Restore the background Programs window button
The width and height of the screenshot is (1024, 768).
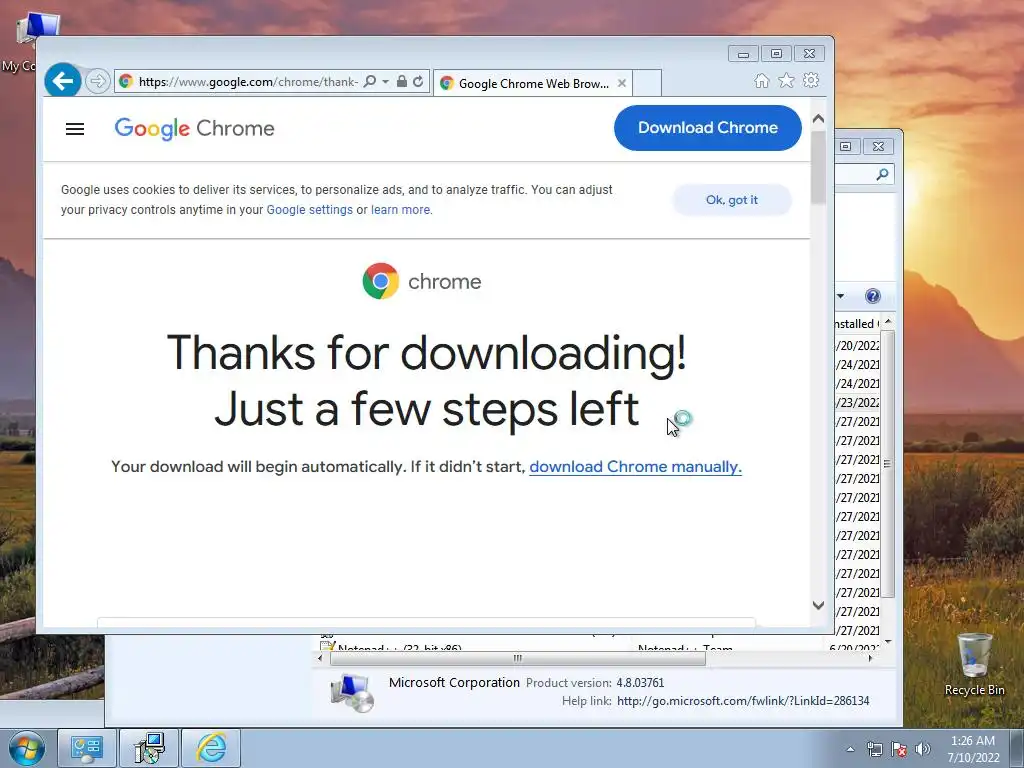846,146
